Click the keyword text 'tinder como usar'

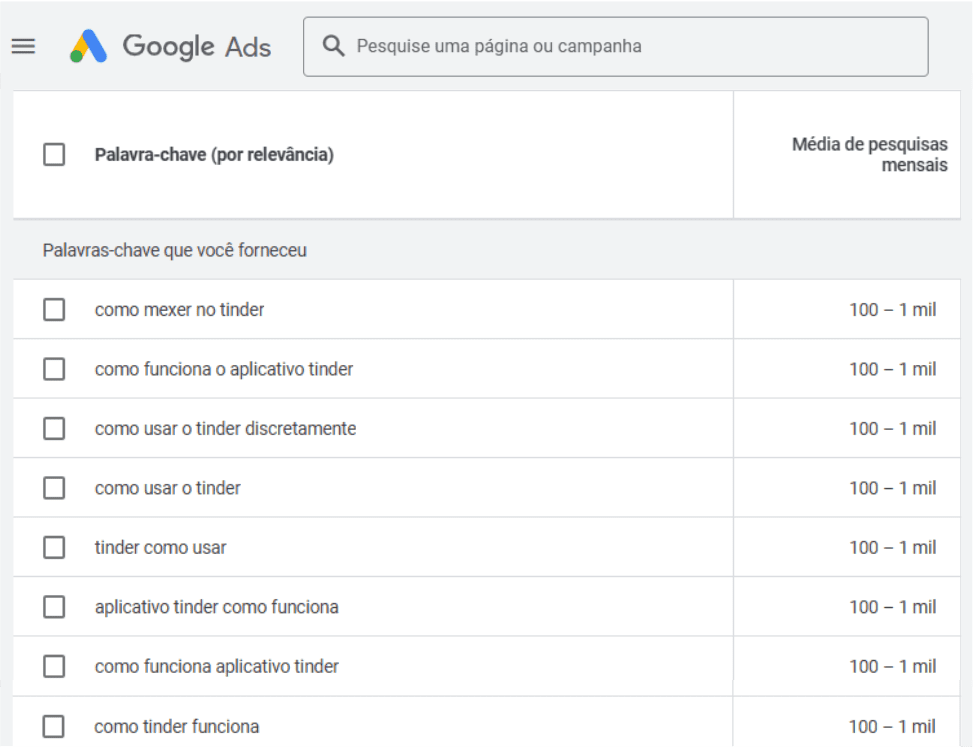point(161,548)
